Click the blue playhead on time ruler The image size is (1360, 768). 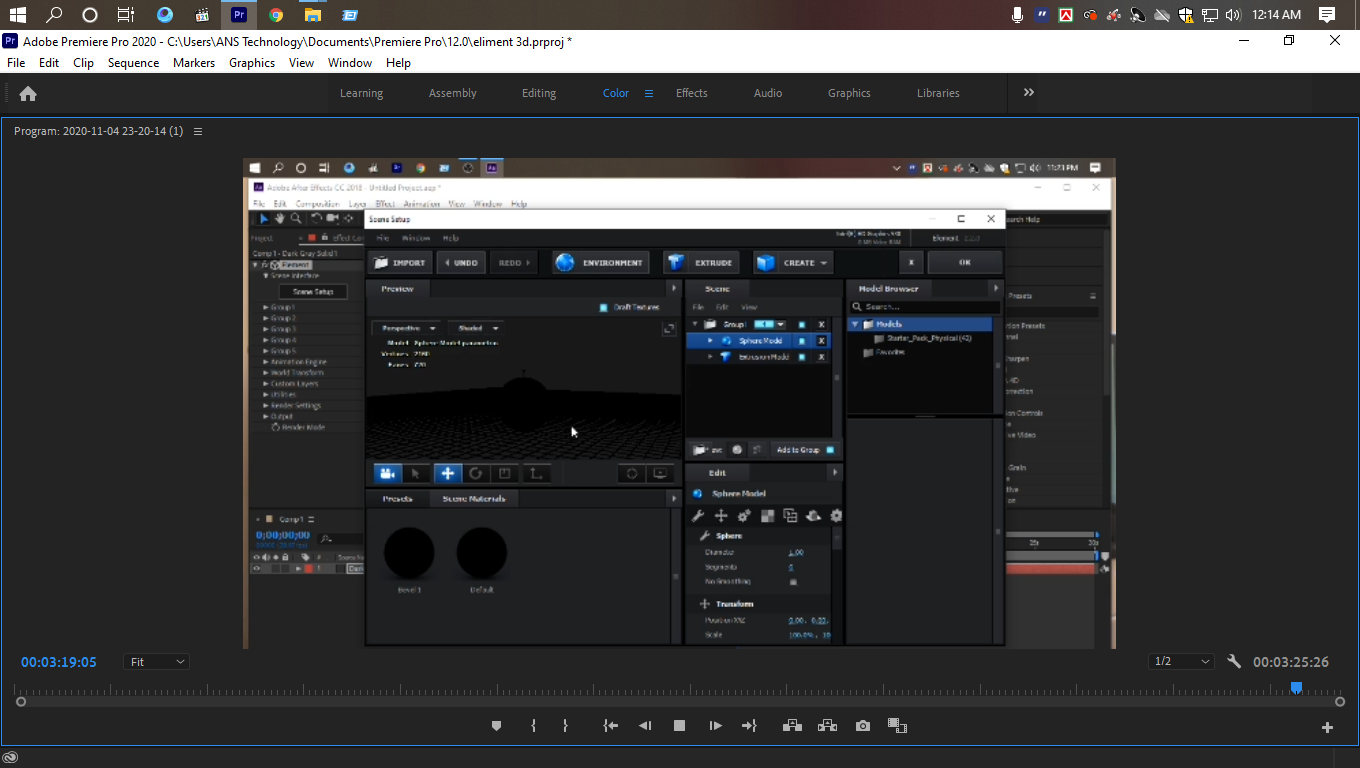pos(1296,687)
